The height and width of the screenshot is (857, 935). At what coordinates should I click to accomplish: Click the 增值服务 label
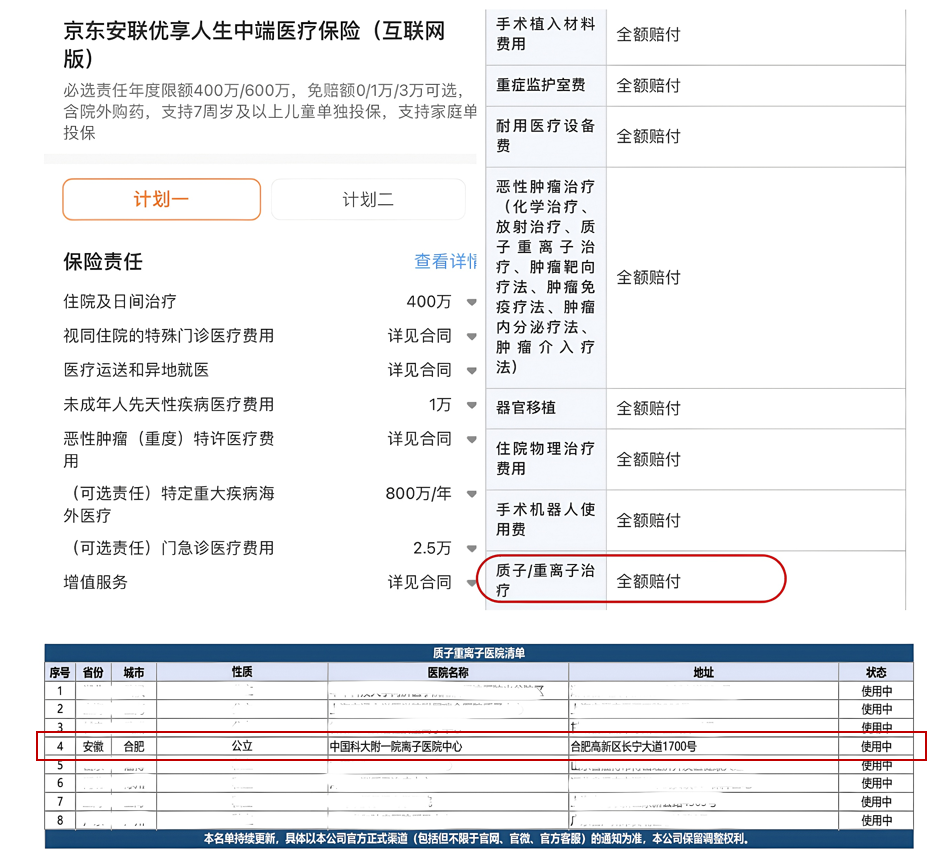coord(95,582)
